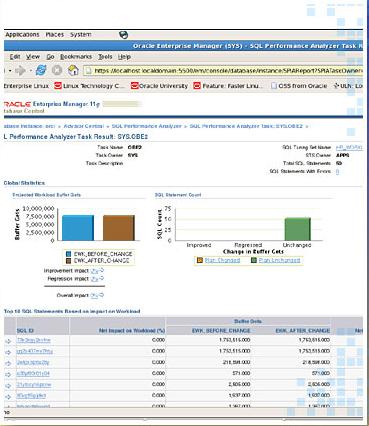This screenshot has width=369, height=426.
Task: Reload the page with the refresh icon
Action: tap(41, 70)
